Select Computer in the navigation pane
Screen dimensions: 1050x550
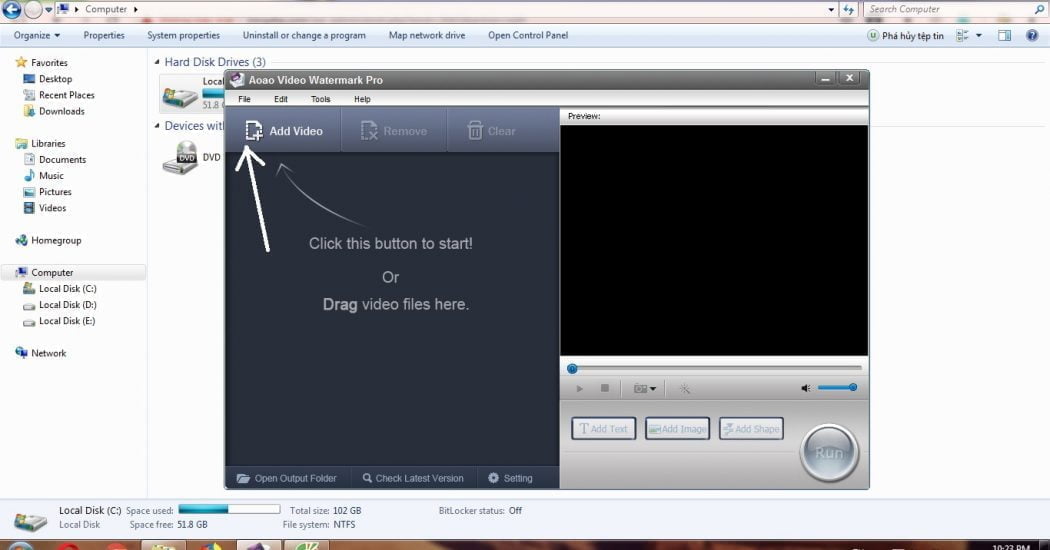pyautogui.click(x=52, y=273)
